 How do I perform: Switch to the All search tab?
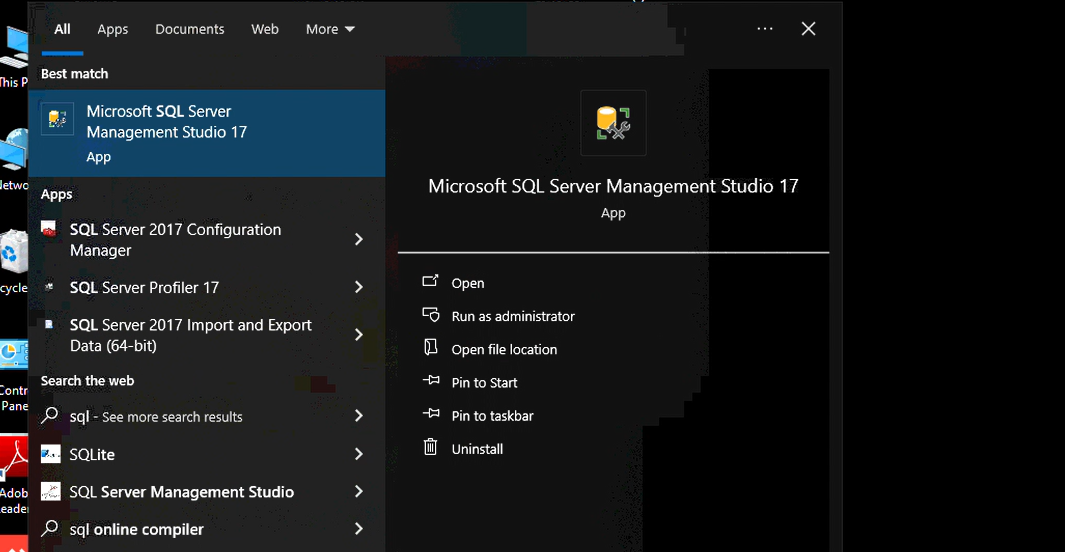[62, 29]
